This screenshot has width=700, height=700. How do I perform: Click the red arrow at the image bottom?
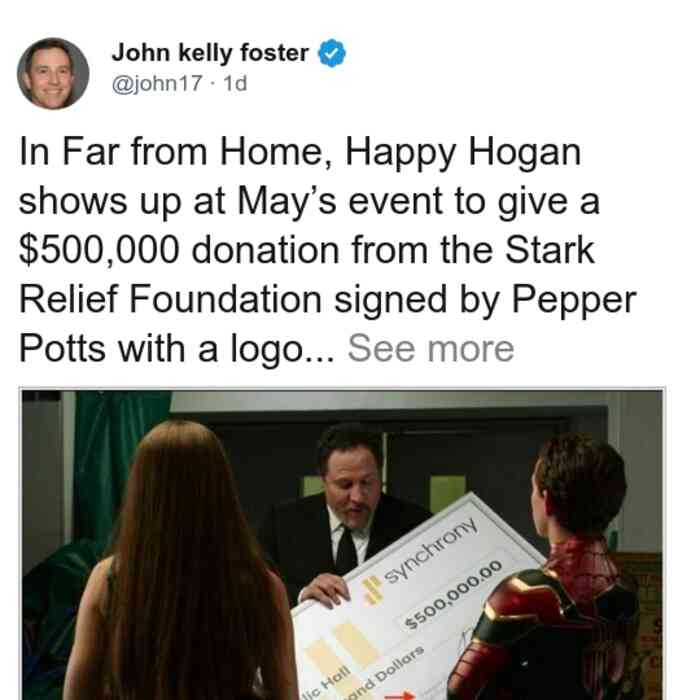coord(399,695)
